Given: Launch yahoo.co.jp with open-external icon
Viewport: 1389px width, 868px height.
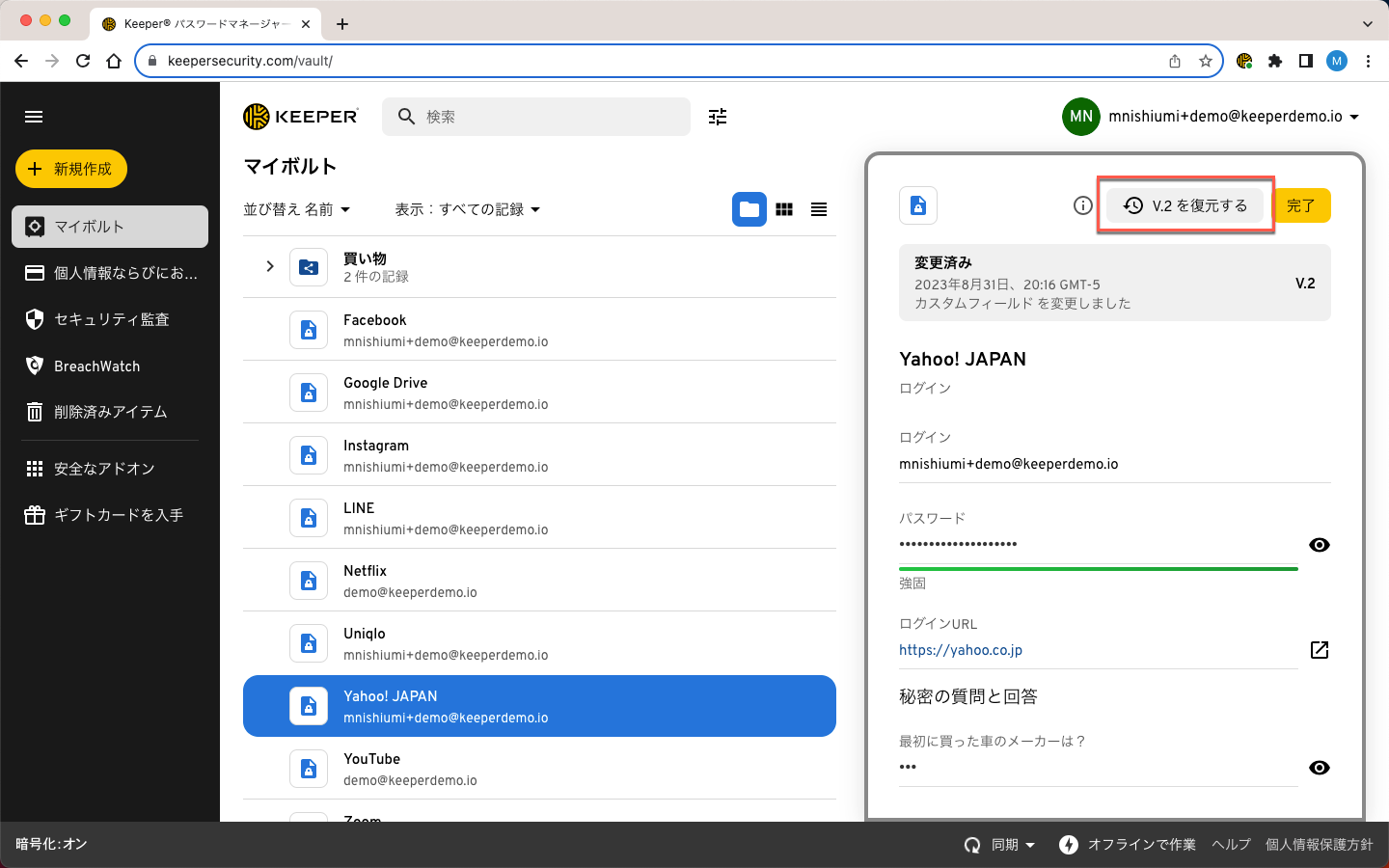Looking at the screenshot, I should (x=1319, y=650).
